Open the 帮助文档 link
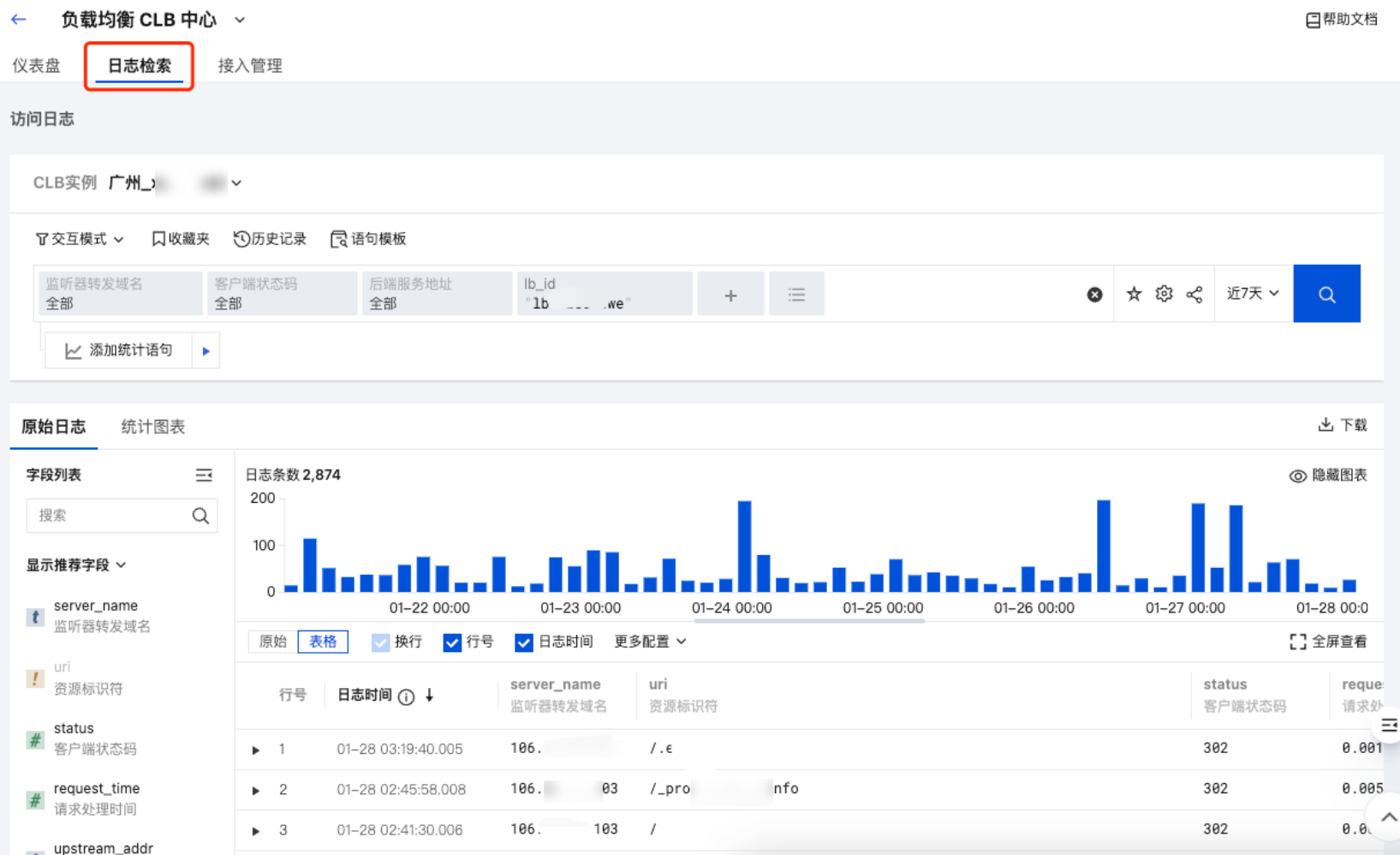1400x855 pixels. (1341, 19)
